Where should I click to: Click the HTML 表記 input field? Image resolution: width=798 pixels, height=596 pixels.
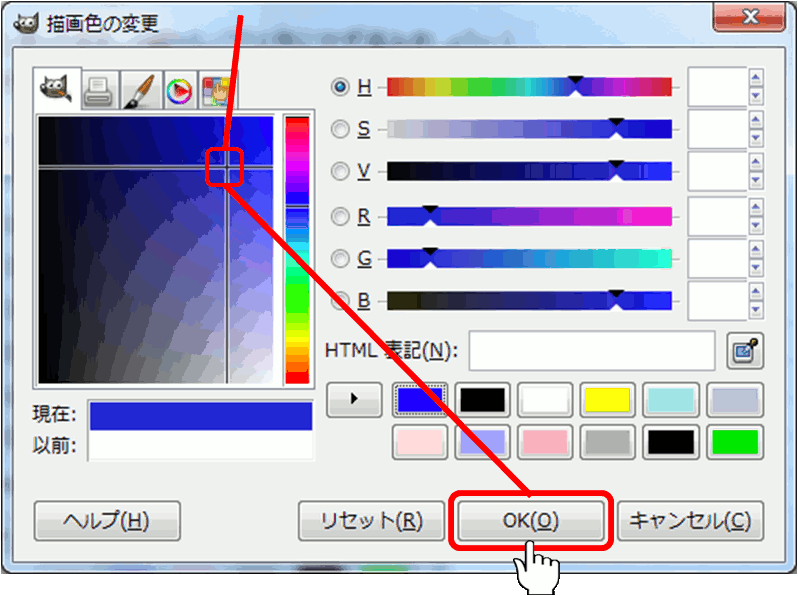coord(592,350)
